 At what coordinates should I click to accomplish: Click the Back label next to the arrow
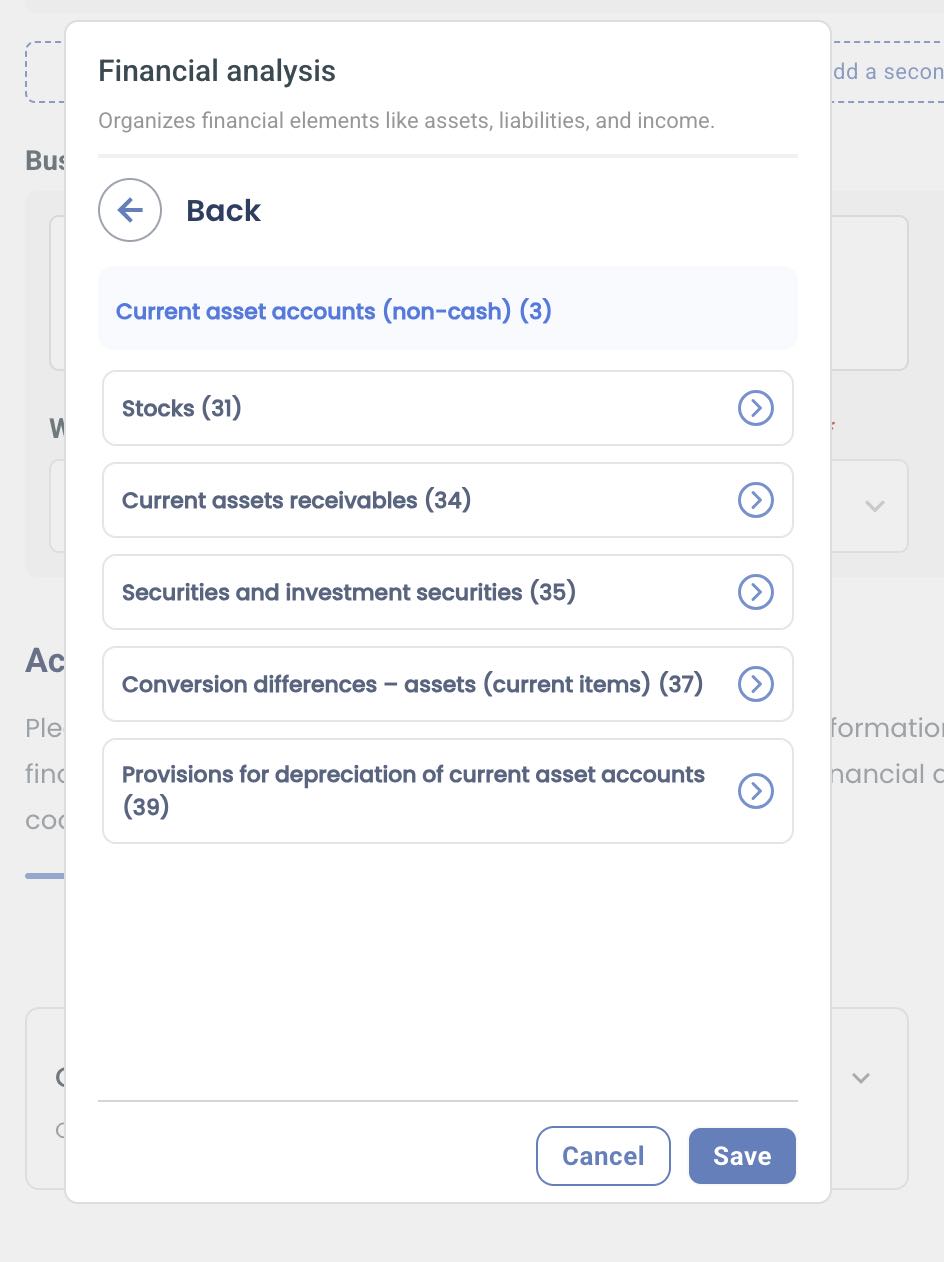pos(222,210)
